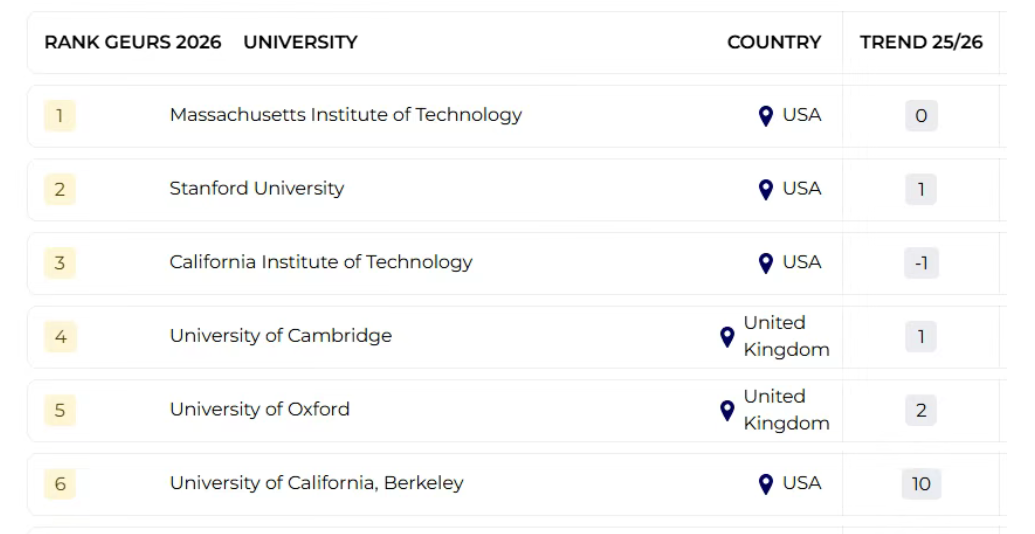Click the location pin in the Stanford University row
The height and width of the screenshot is (534, 1035).
tap(766, 189)
